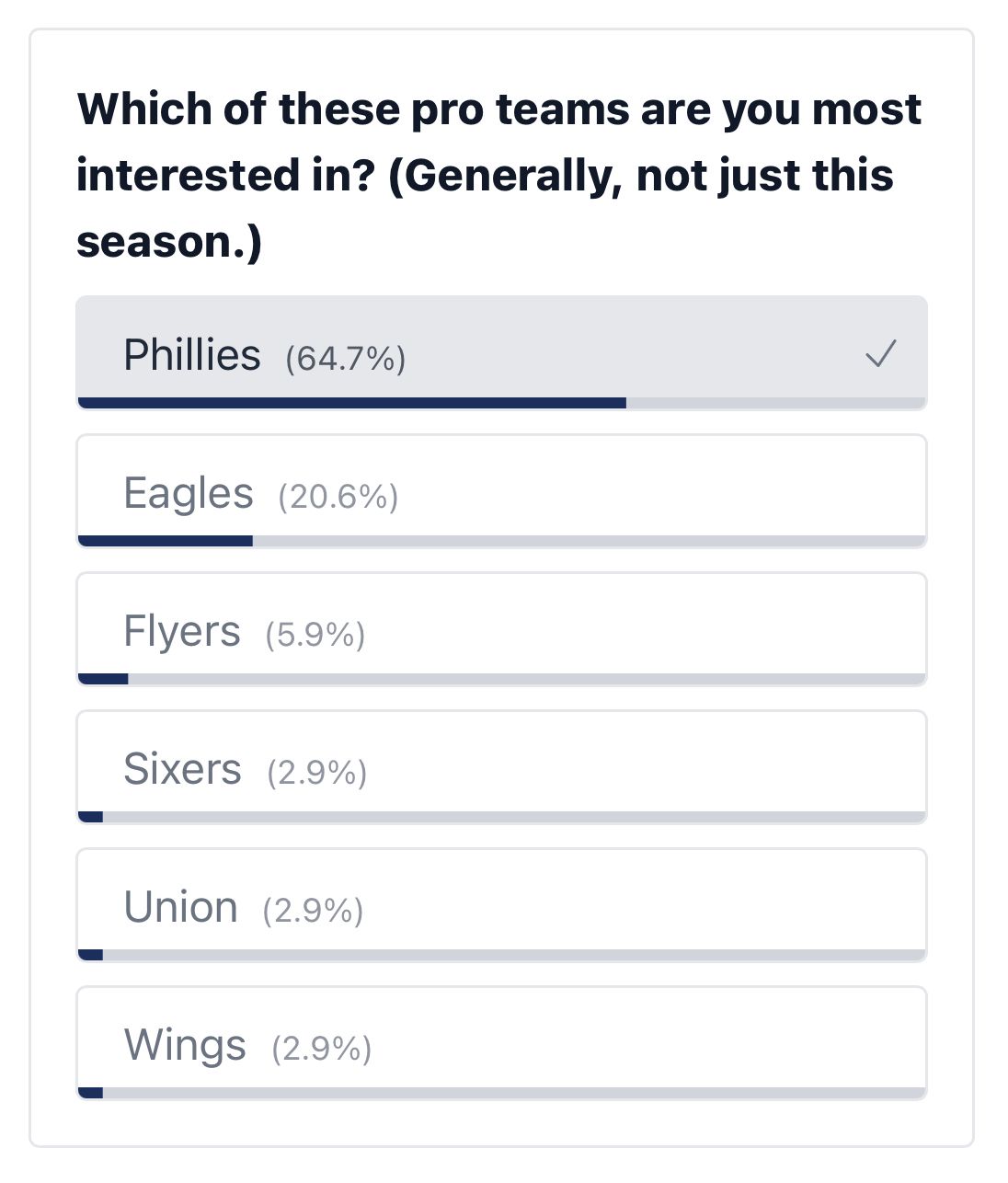The height and width of the screenshot is (1183, 1008).
Task: Choose the Union poll option
Action: point(501,905)
